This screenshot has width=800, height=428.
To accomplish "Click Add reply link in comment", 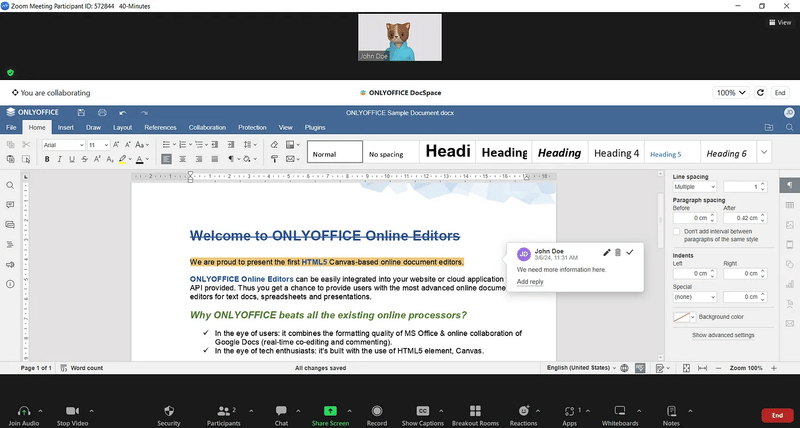I will (530, 282).
